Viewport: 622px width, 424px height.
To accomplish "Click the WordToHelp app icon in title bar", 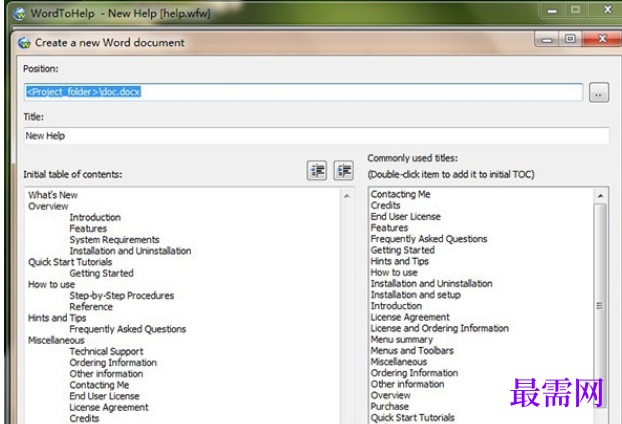I will (x=19, y=14).
